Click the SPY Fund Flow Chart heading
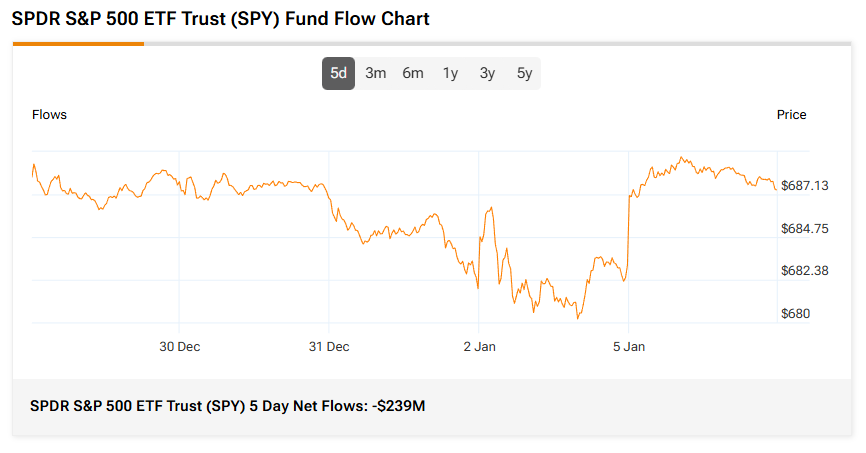The image size is (866, 453). point(221,19)
